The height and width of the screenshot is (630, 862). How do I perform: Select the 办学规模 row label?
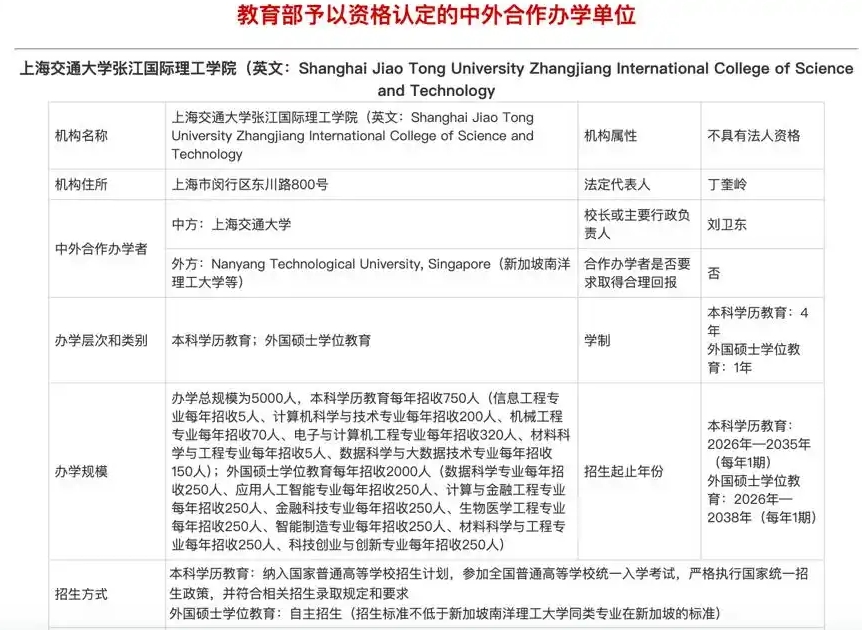coord(81,471)
